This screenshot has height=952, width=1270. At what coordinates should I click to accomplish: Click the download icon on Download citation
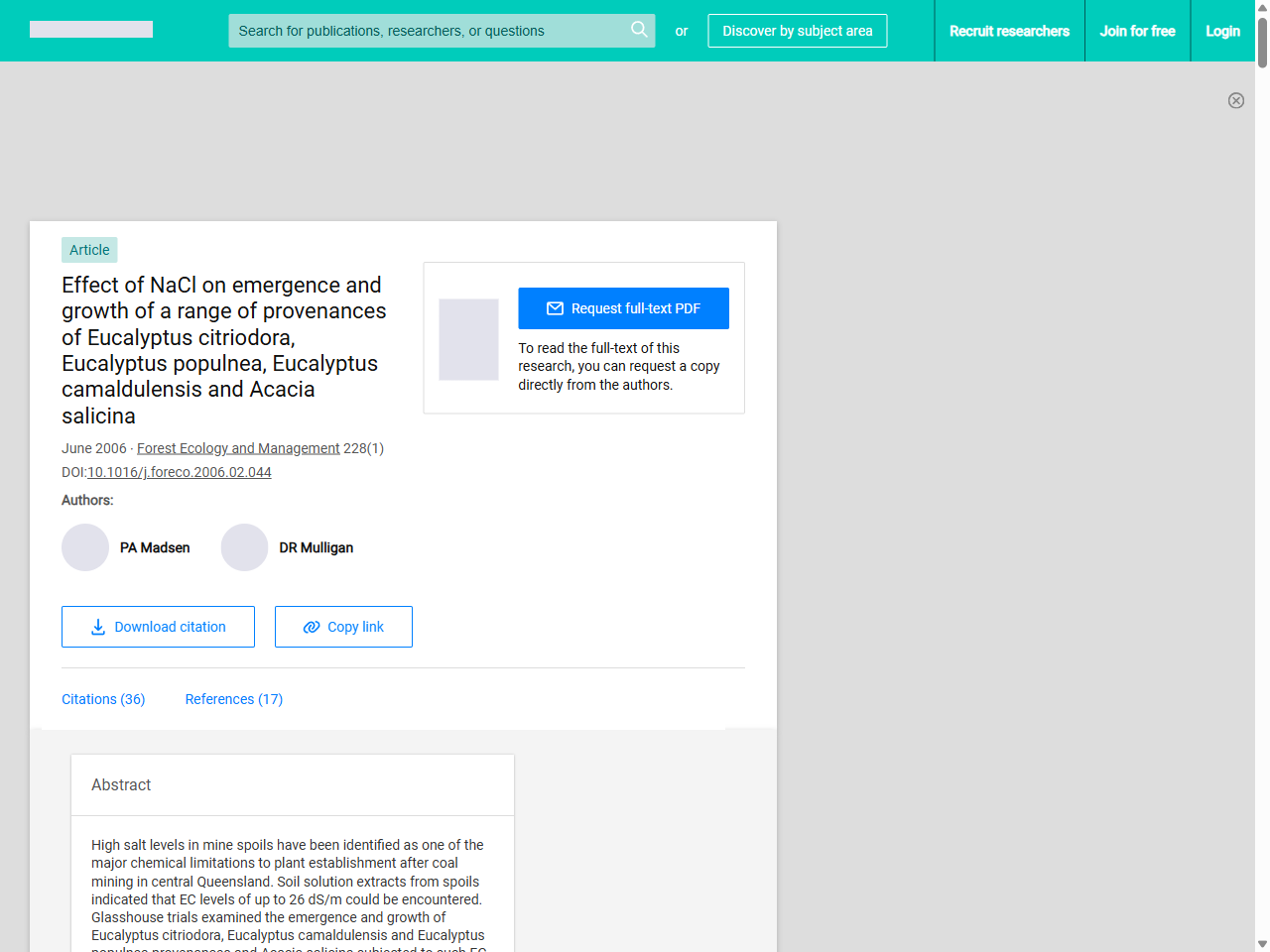coord(97,627)
